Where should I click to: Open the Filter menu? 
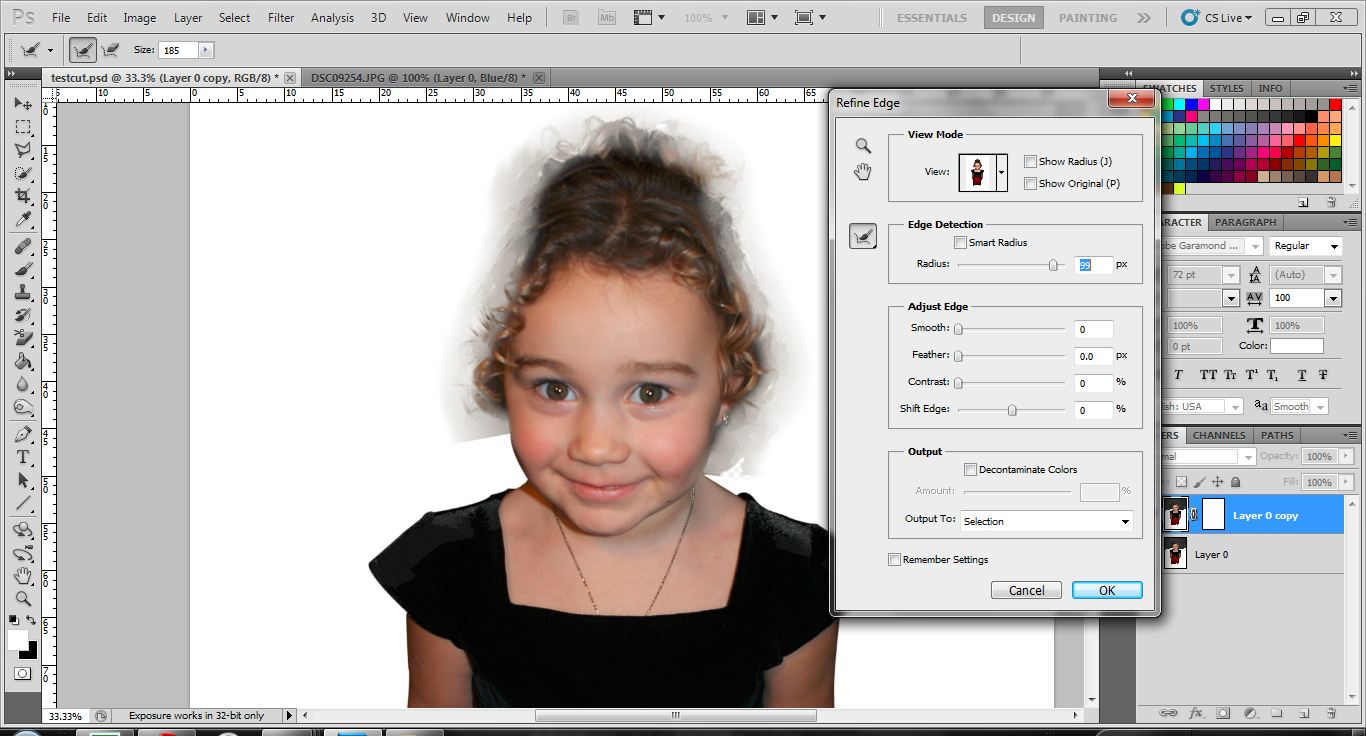281,18
